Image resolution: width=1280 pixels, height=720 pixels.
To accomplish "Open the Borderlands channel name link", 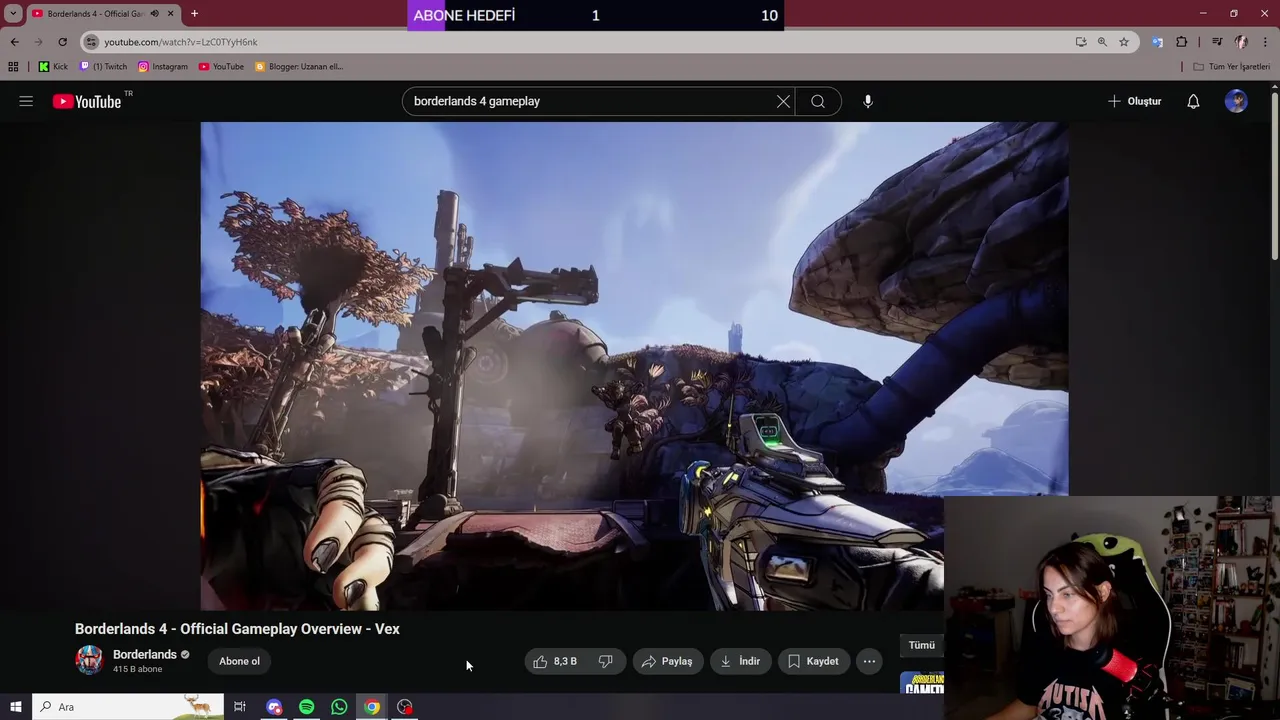I will click(x=144, y=654).
